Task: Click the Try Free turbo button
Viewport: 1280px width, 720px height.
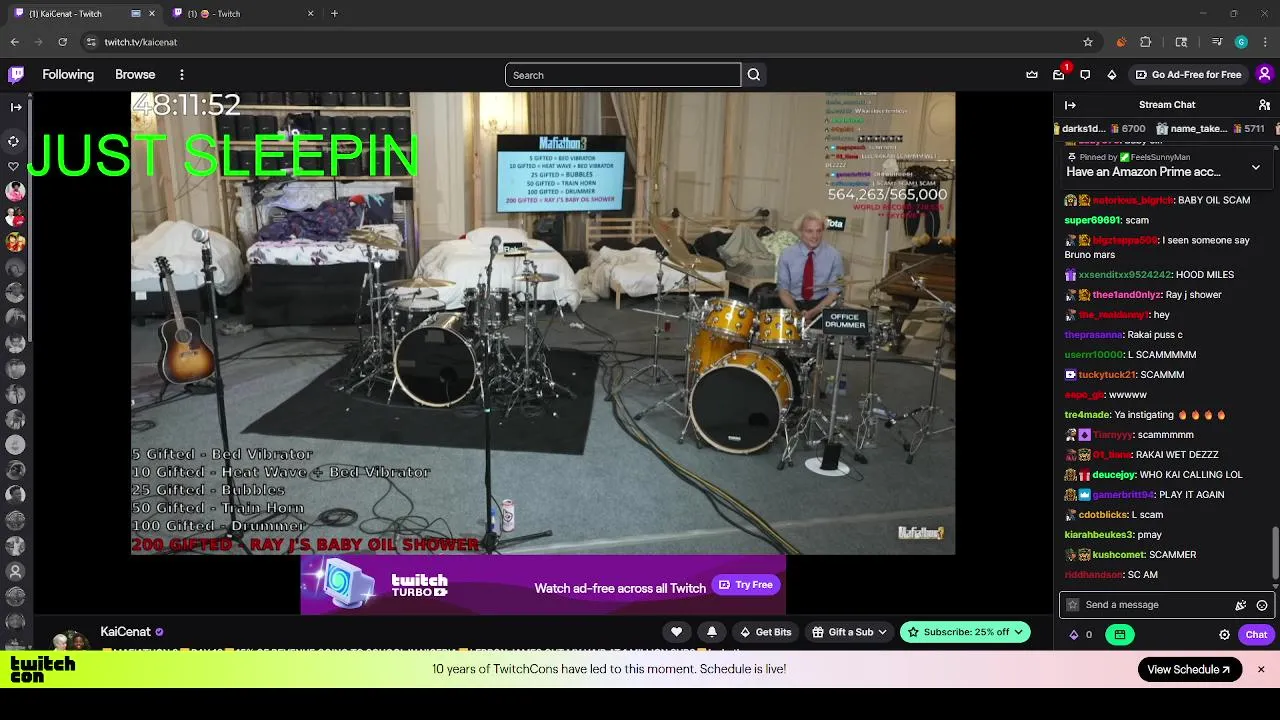Action: tap(746, 585)
